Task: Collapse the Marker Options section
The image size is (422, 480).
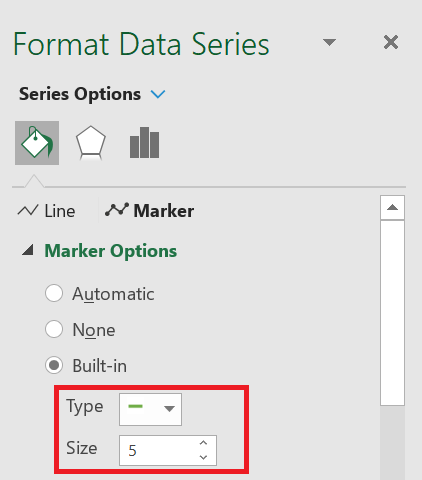Action: (28, 250)
